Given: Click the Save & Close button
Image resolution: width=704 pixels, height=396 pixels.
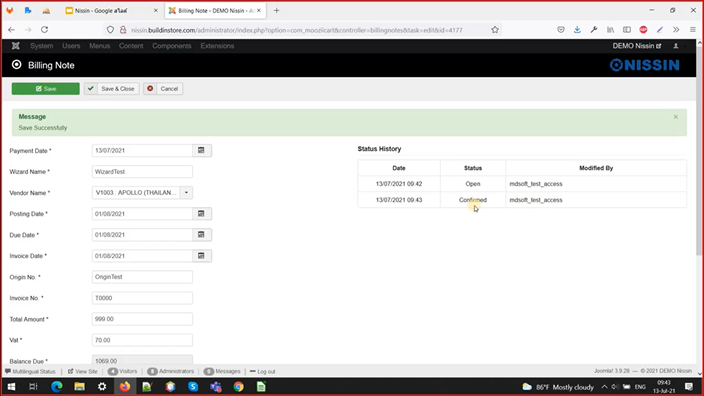Looking at the screenshot, I should pyautogui.click(x=112, y=88).
